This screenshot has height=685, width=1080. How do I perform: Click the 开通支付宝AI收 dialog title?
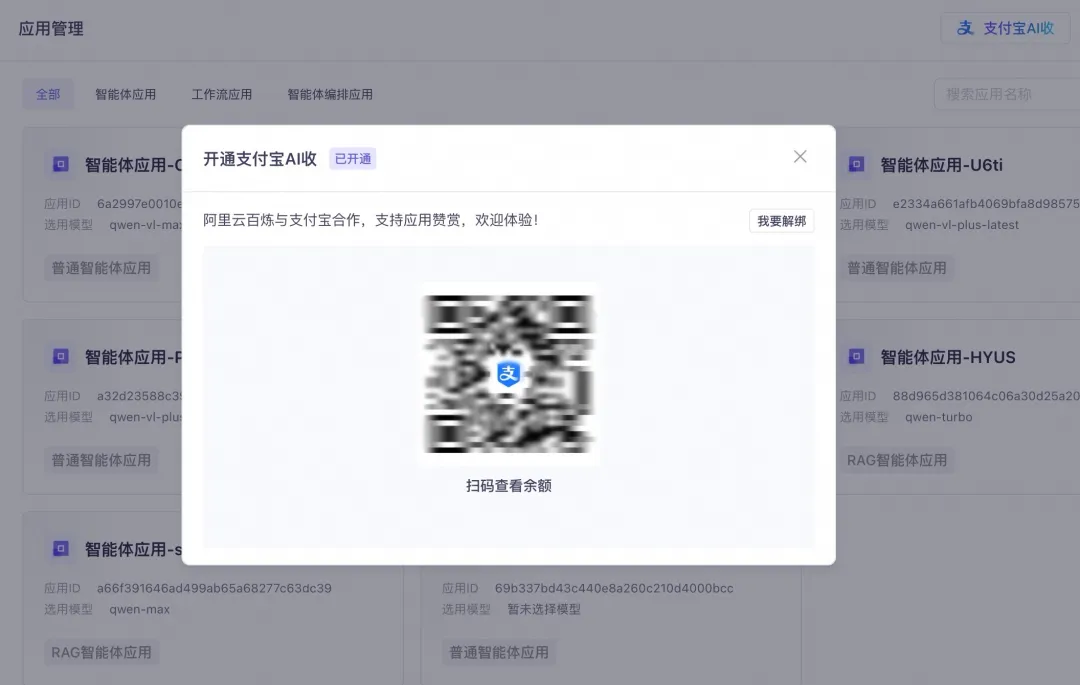point(260,159)
